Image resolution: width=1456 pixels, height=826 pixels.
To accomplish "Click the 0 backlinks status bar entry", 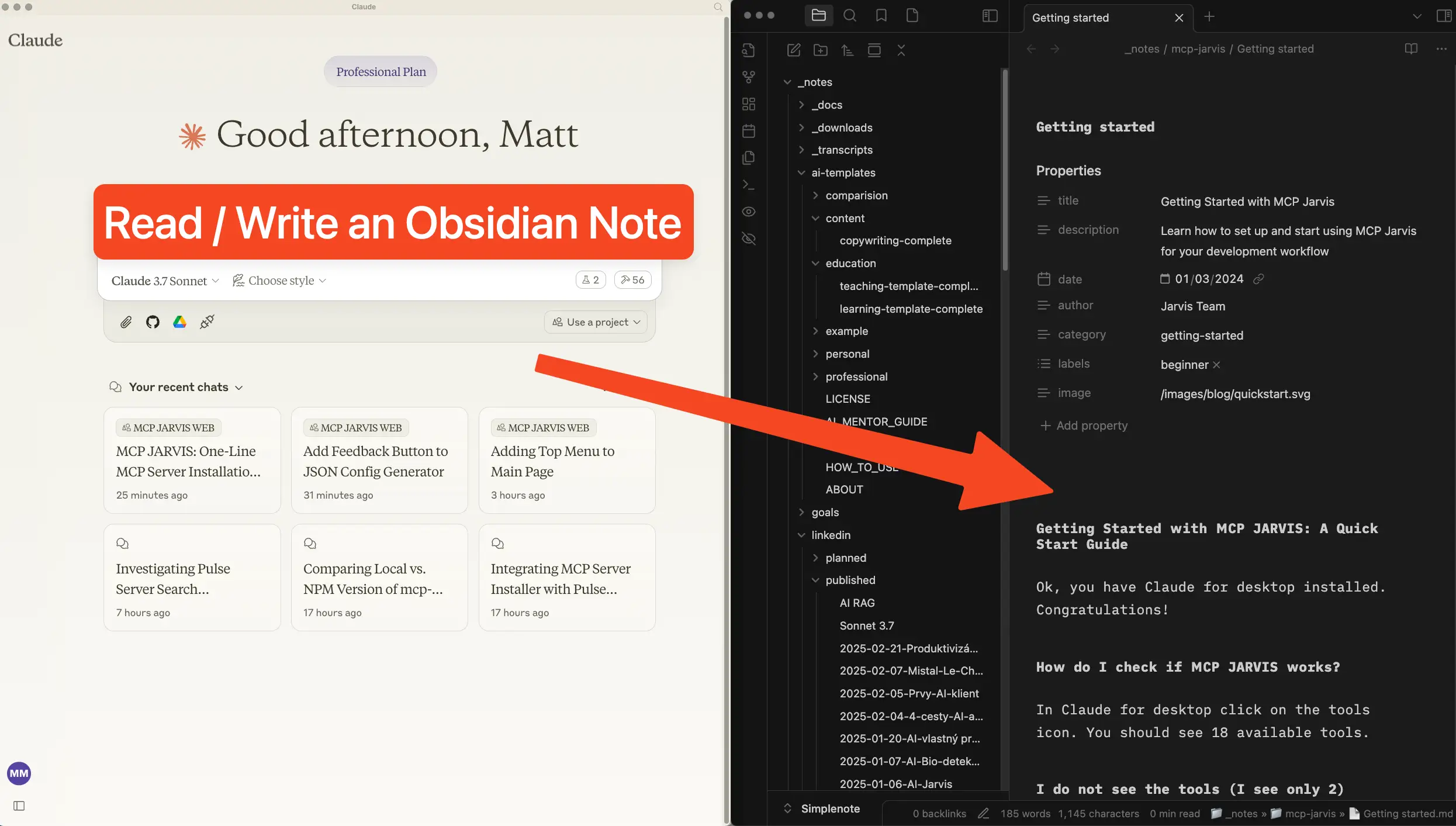I will pyautogui.click(x=939, y=814).
